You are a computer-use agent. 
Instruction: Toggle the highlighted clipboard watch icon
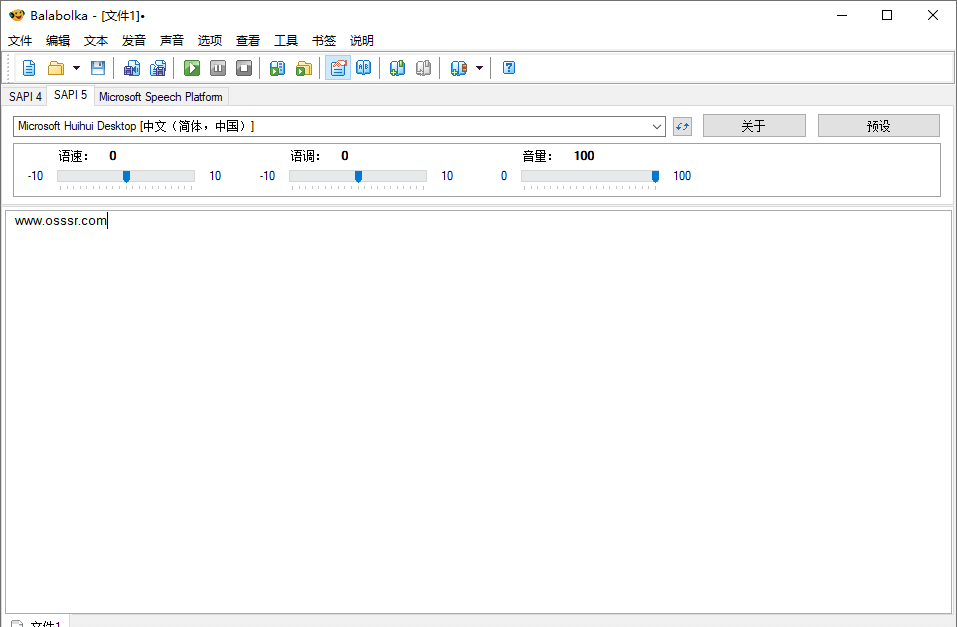point(338,68)
